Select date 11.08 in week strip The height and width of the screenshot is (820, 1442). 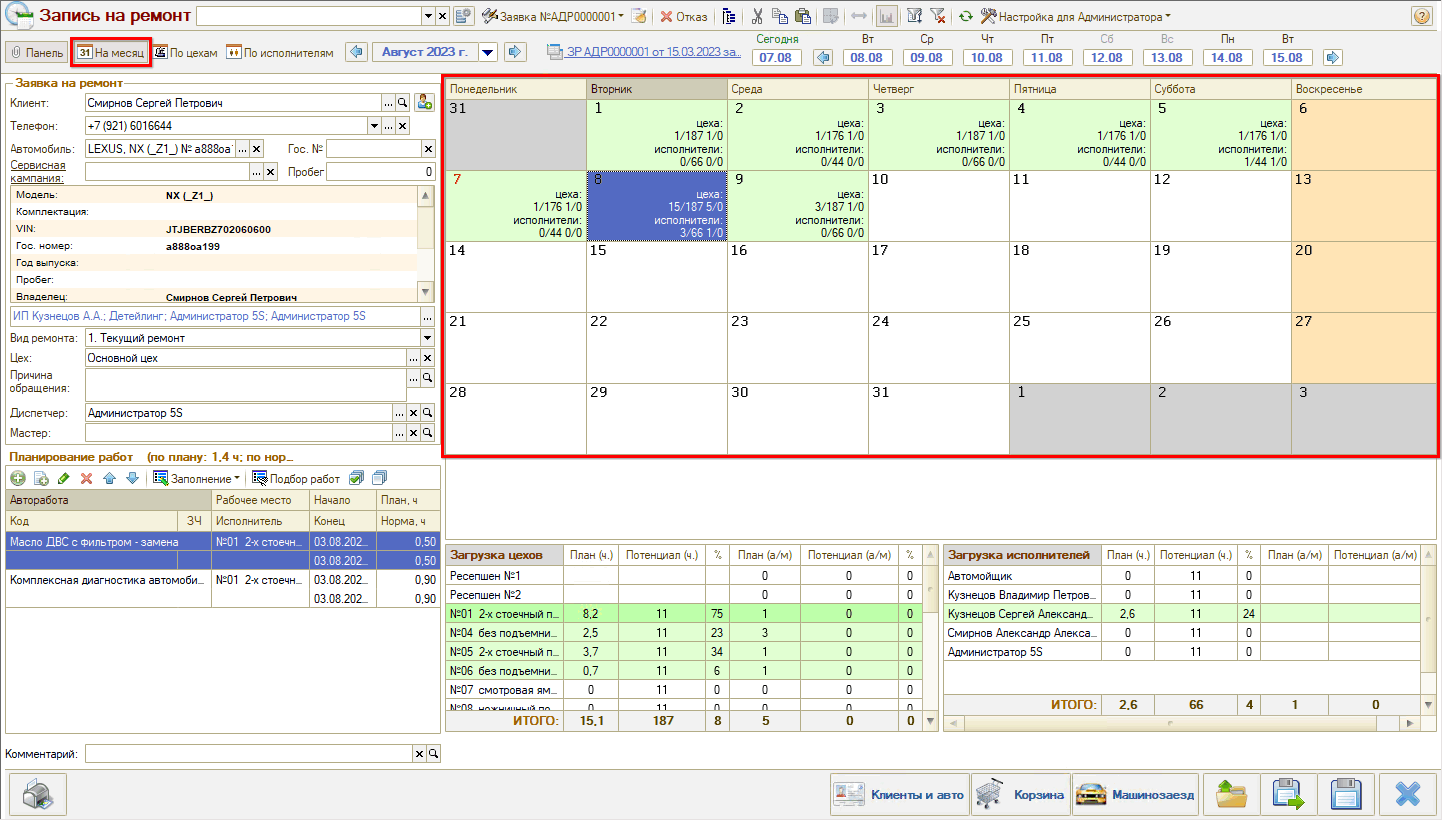(x=1047, y=58)
